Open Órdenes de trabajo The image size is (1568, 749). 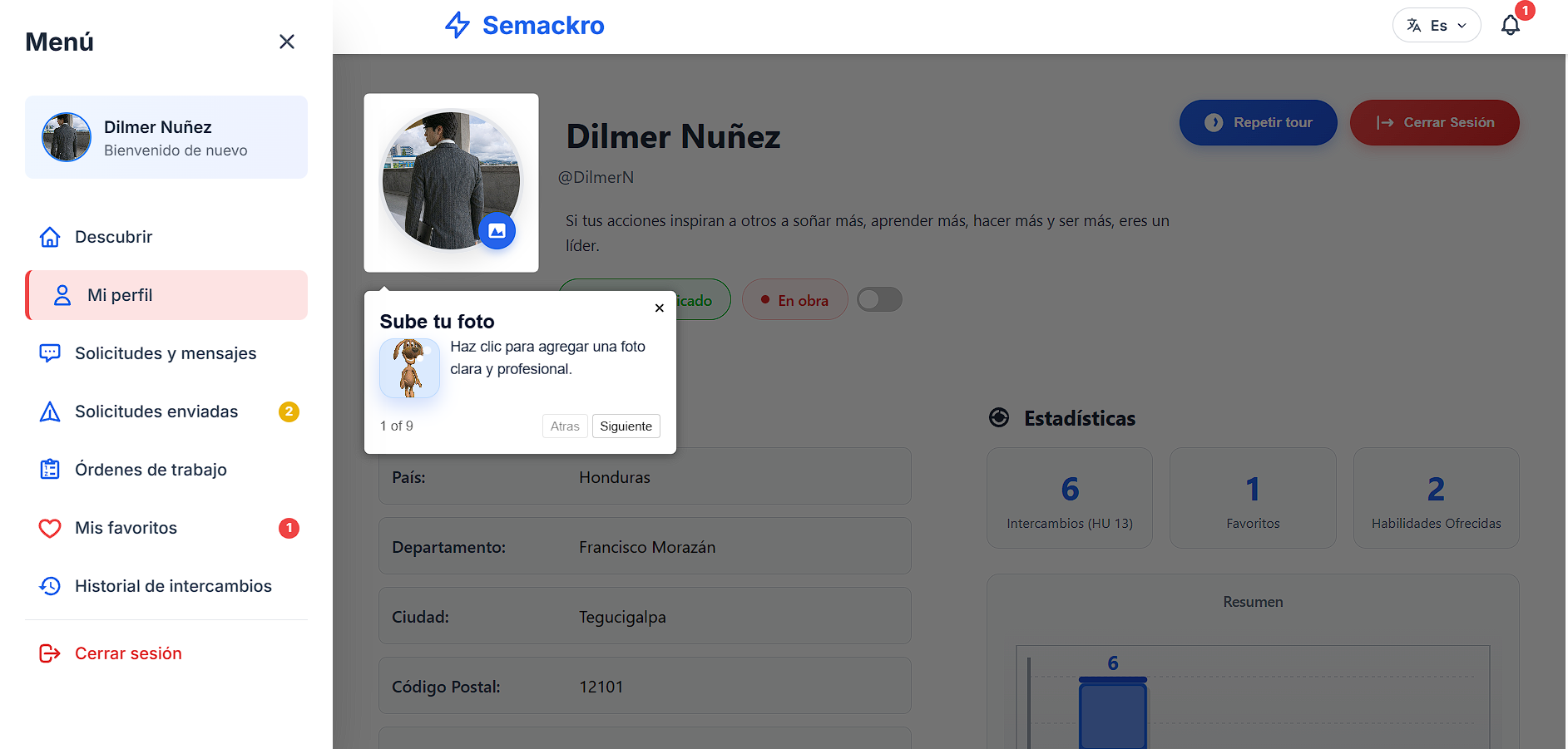[x=151, y=470]
